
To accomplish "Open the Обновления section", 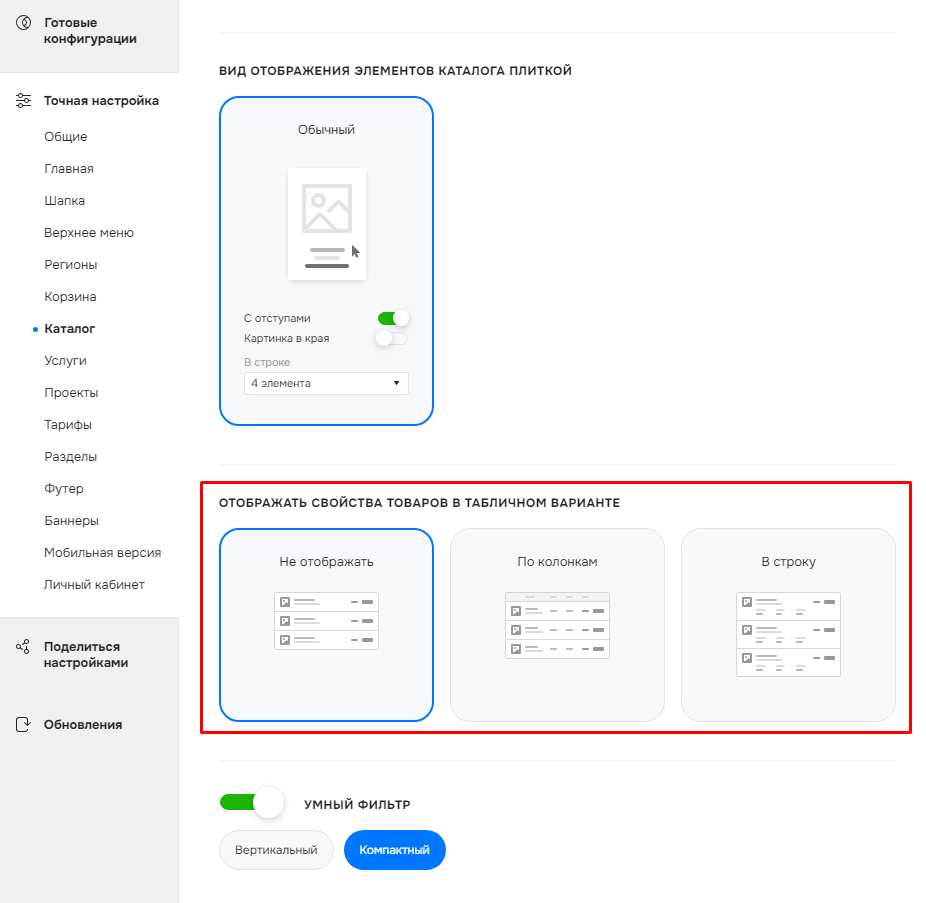I will coord(83,725).
